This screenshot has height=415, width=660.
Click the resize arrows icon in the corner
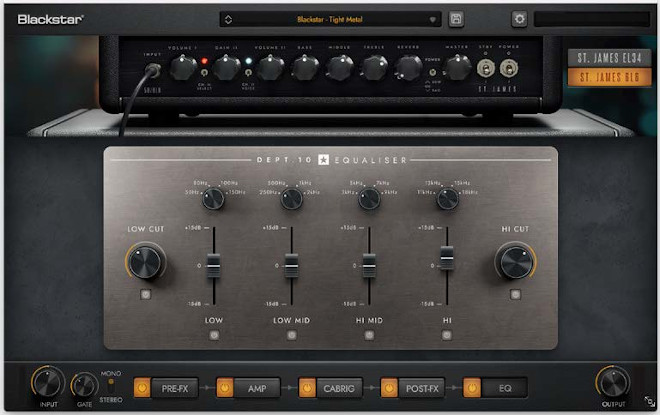click(649, 401)
